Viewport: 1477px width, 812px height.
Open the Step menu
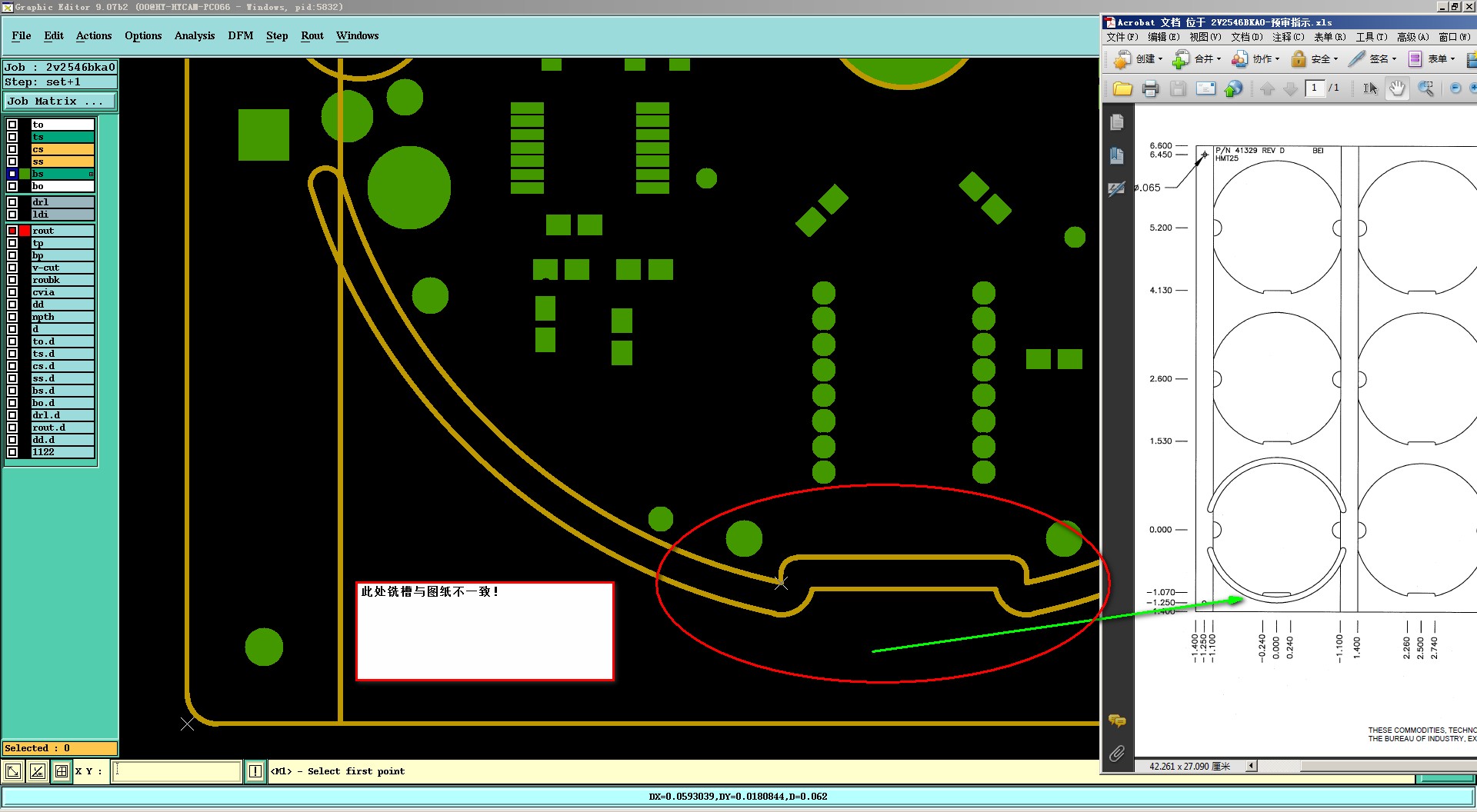point(277,35)
